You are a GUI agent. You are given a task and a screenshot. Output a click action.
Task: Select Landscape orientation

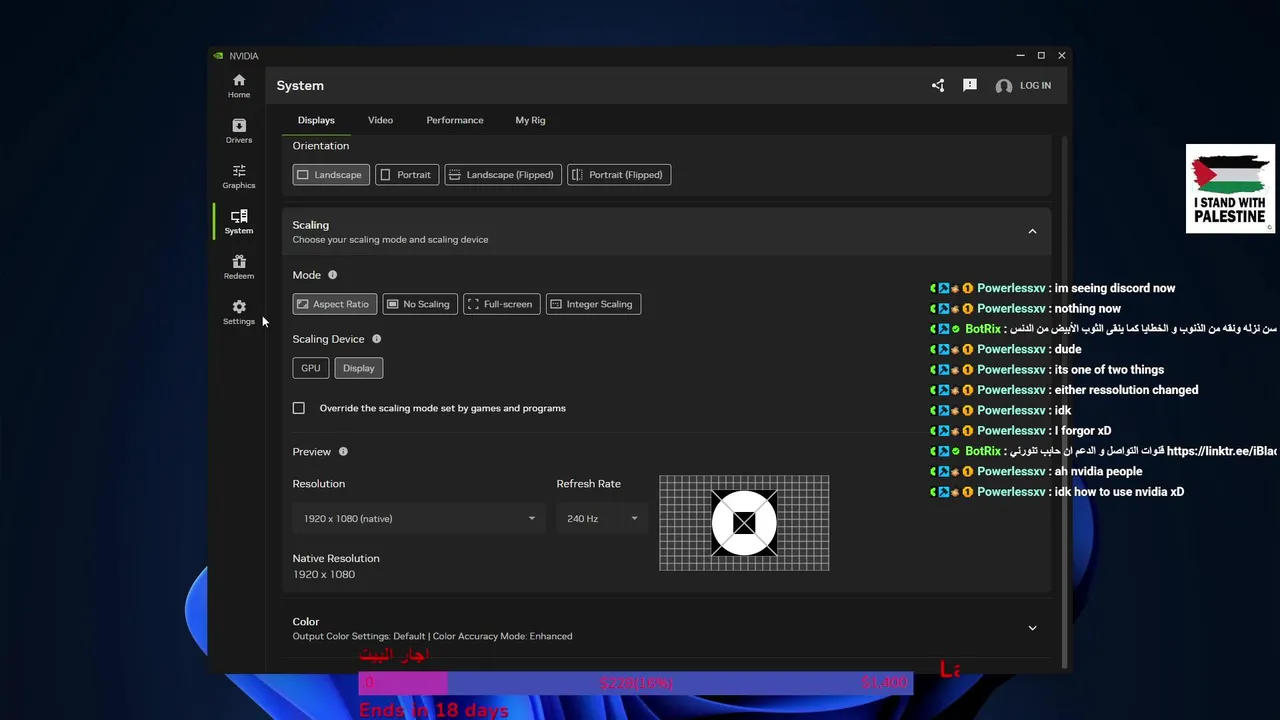(x=331, y=175)
